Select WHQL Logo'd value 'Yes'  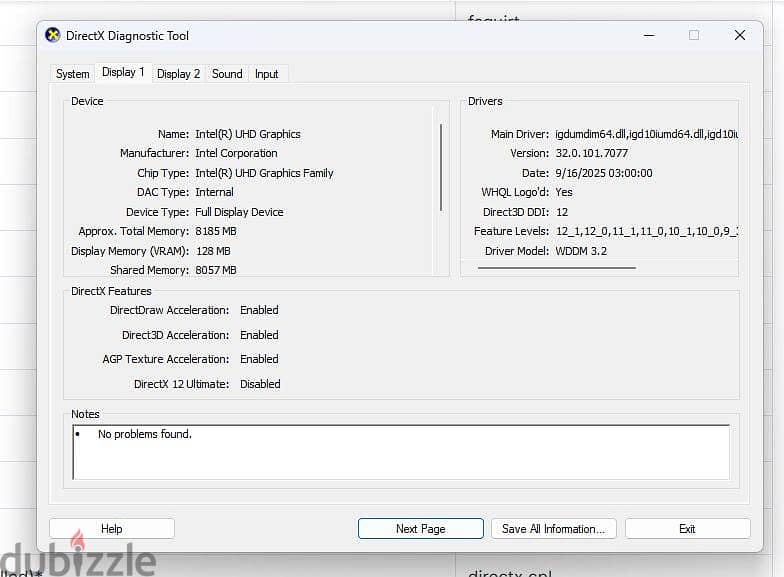click(x=564, y=192)
